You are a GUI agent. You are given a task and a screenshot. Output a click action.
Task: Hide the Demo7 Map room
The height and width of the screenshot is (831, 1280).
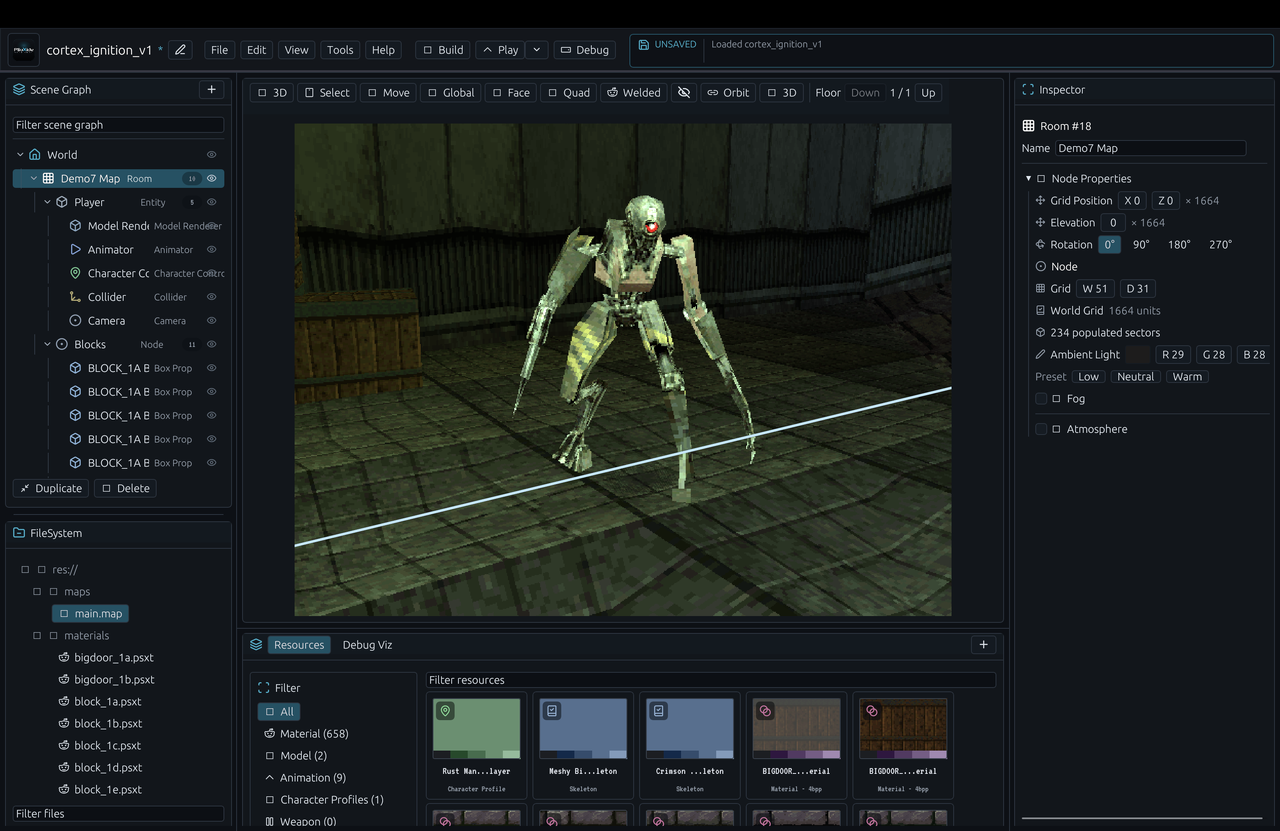[x=212, y=178]
